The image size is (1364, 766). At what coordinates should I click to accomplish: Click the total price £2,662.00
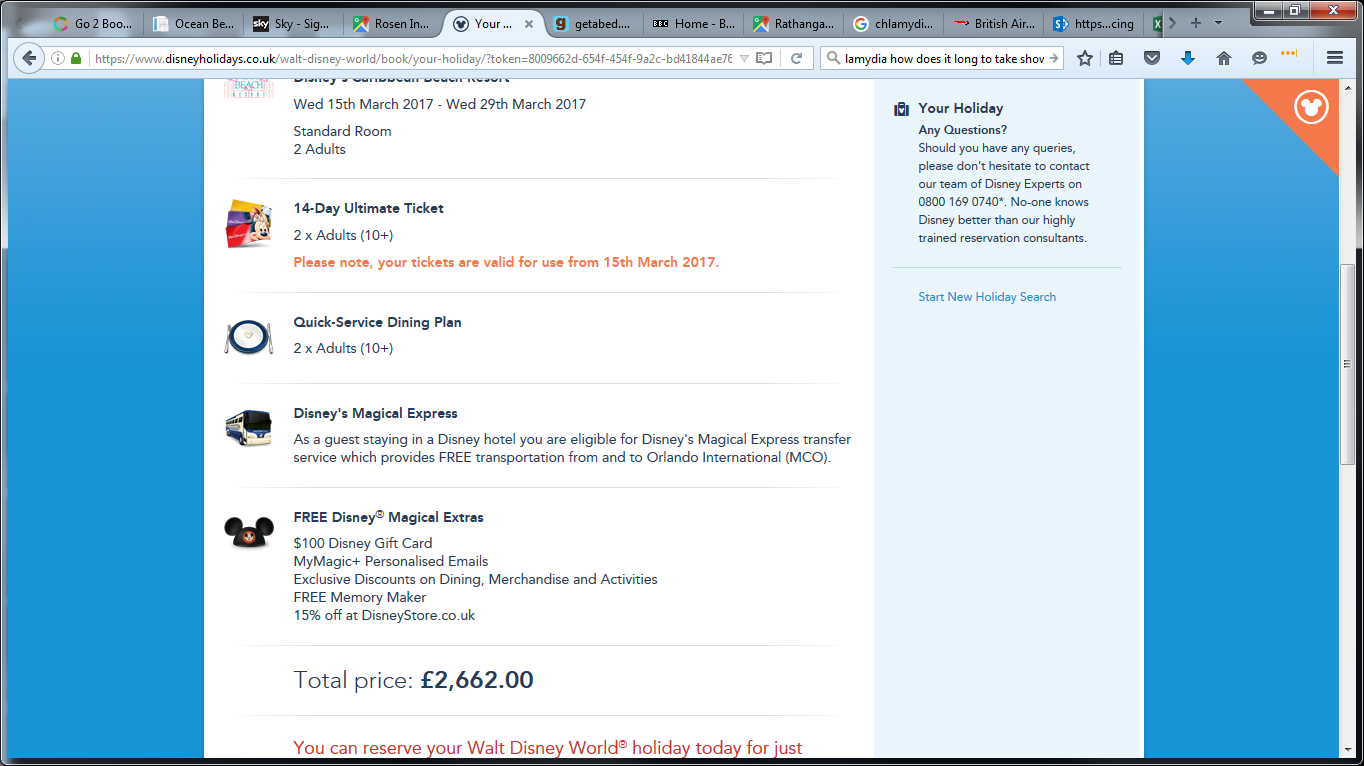(x=477, y=680)
